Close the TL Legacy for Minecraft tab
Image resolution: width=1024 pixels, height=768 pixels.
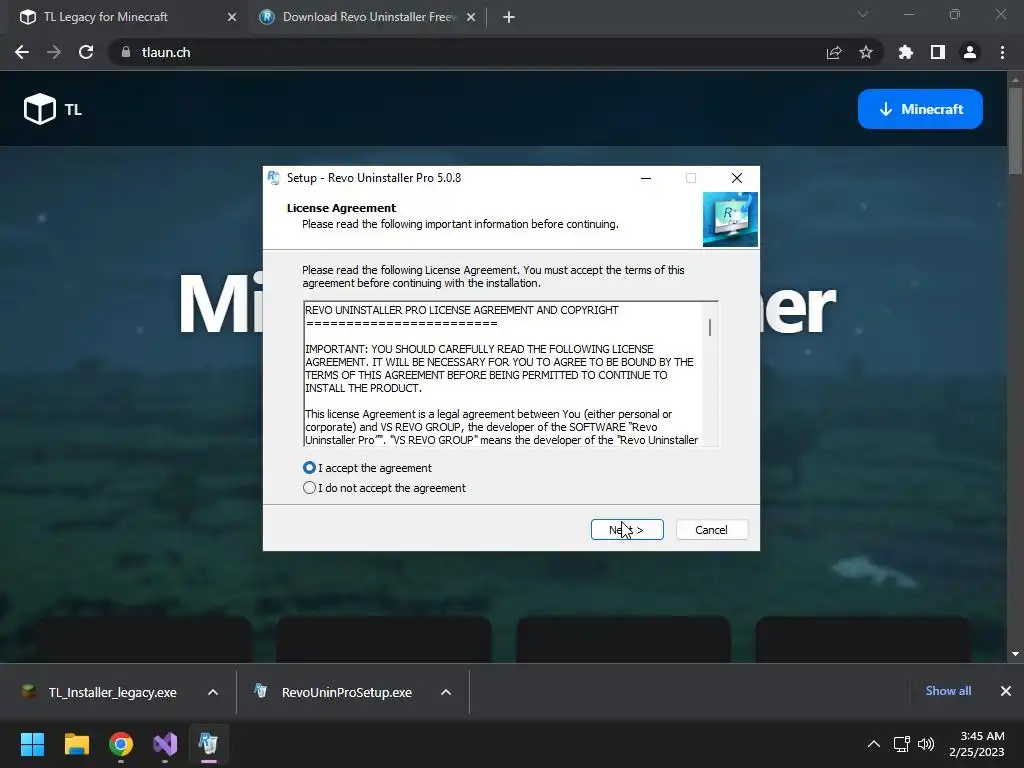pyautogui.click(x=232, y=17)
